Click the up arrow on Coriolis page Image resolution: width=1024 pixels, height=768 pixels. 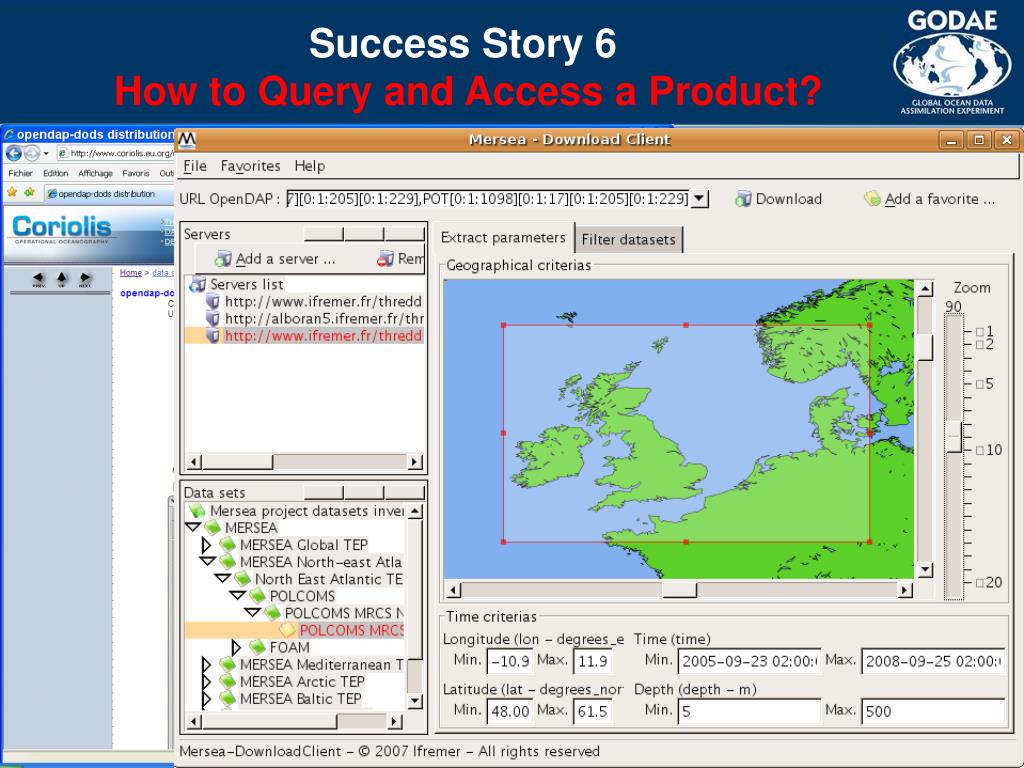[x=61, y=280]
